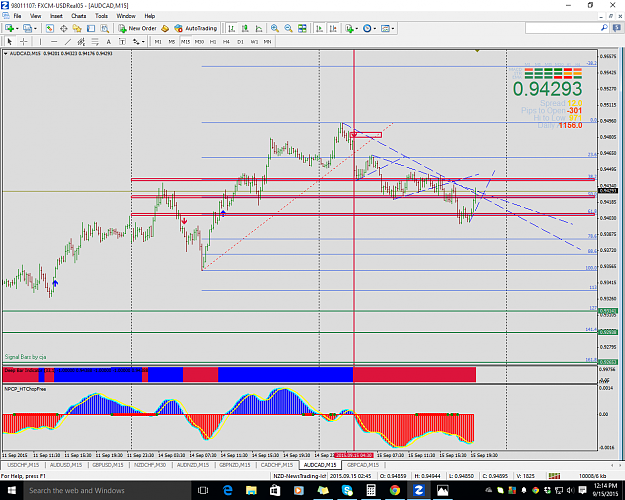Switch to W1 timeframe

pos(254,41)
